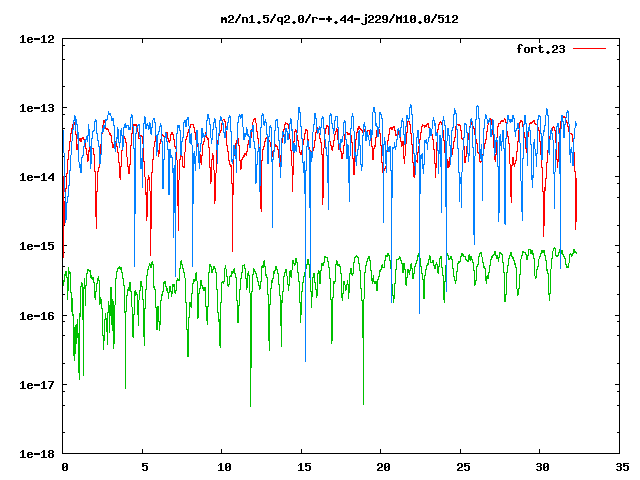The height and width of the screenshot is (480, 640).
Task: Click the x-axis label 25
Action: point(463,467)
